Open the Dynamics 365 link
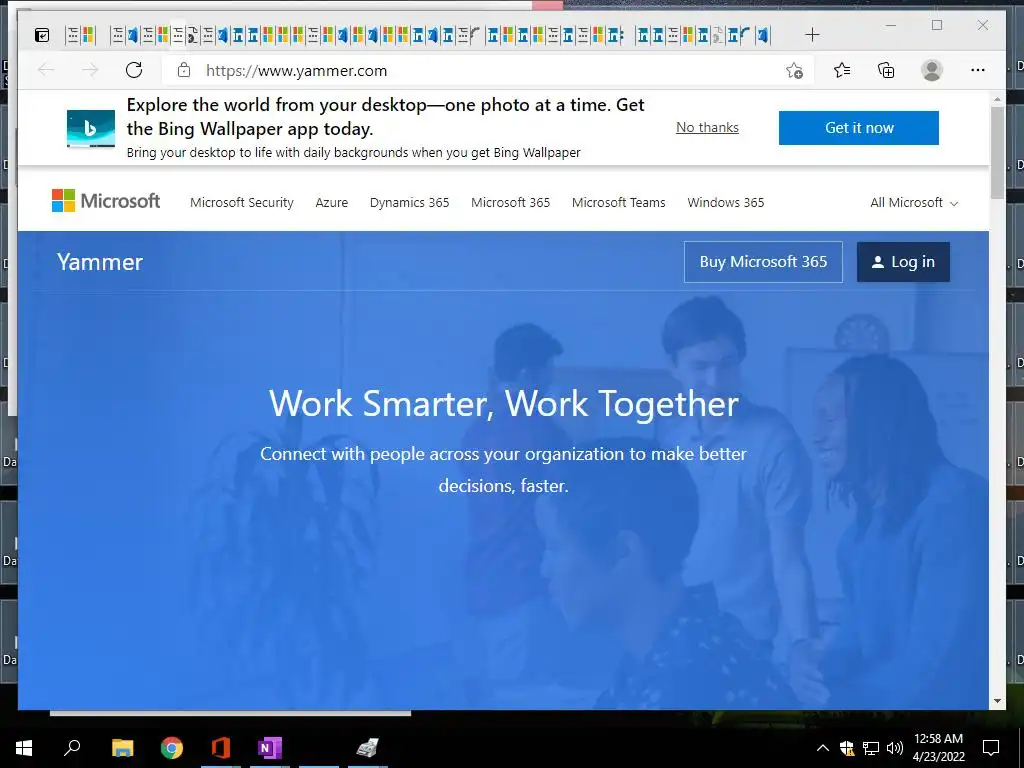 [409, 202]
